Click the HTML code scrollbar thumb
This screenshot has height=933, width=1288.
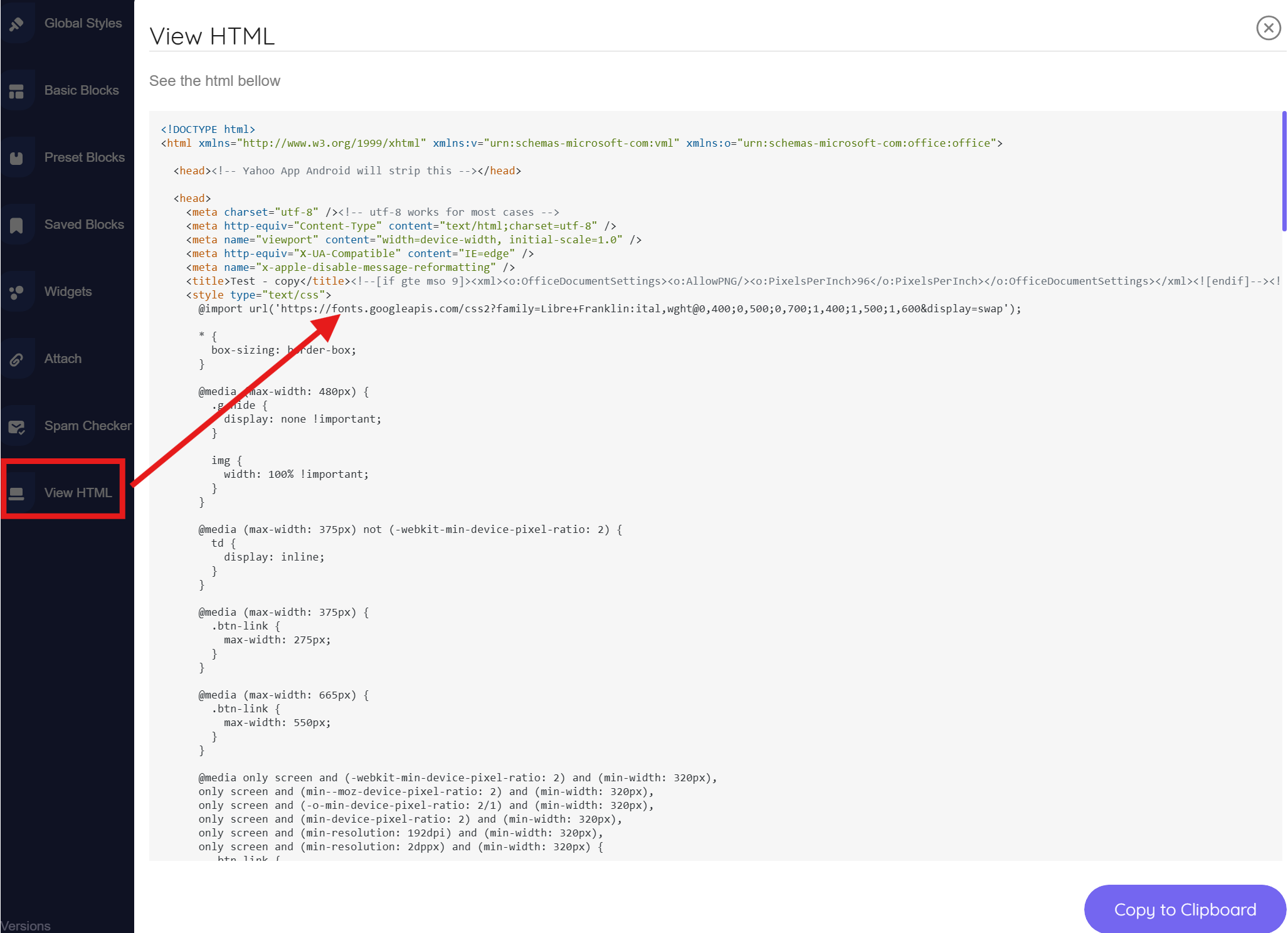[1284, 171]
